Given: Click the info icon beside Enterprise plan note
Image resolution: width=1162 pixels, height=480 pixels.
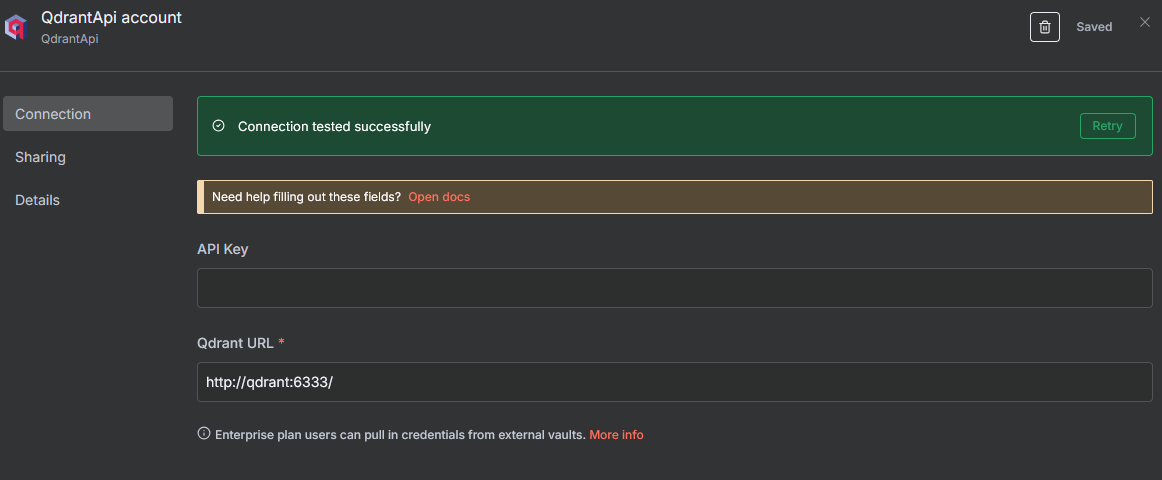Looking at the screenshot, I should pos(204,433).
